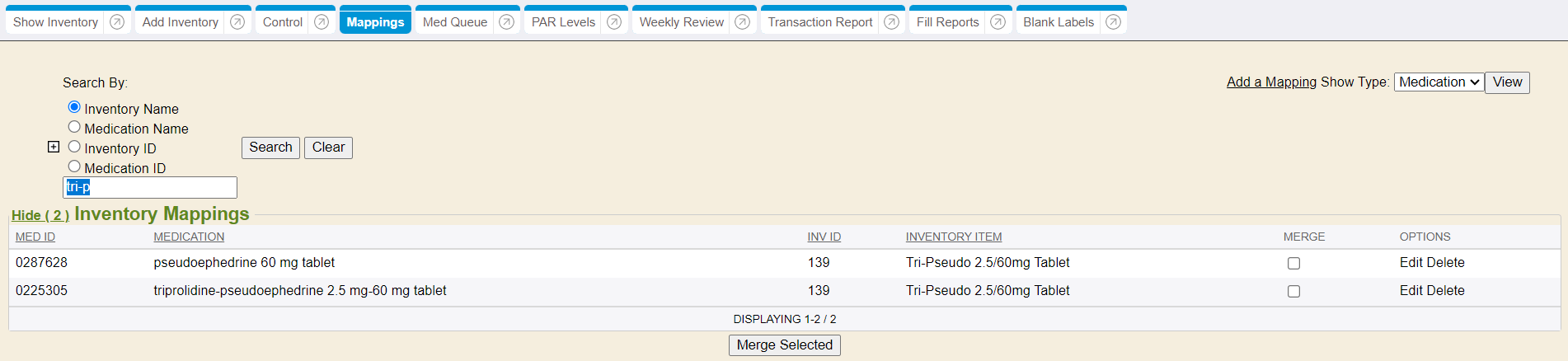Hide the Inventory Mappings list
Image resolution: width=1568 pixels, height=361 pixels.
pyautogui.click(x=40, y=215)
